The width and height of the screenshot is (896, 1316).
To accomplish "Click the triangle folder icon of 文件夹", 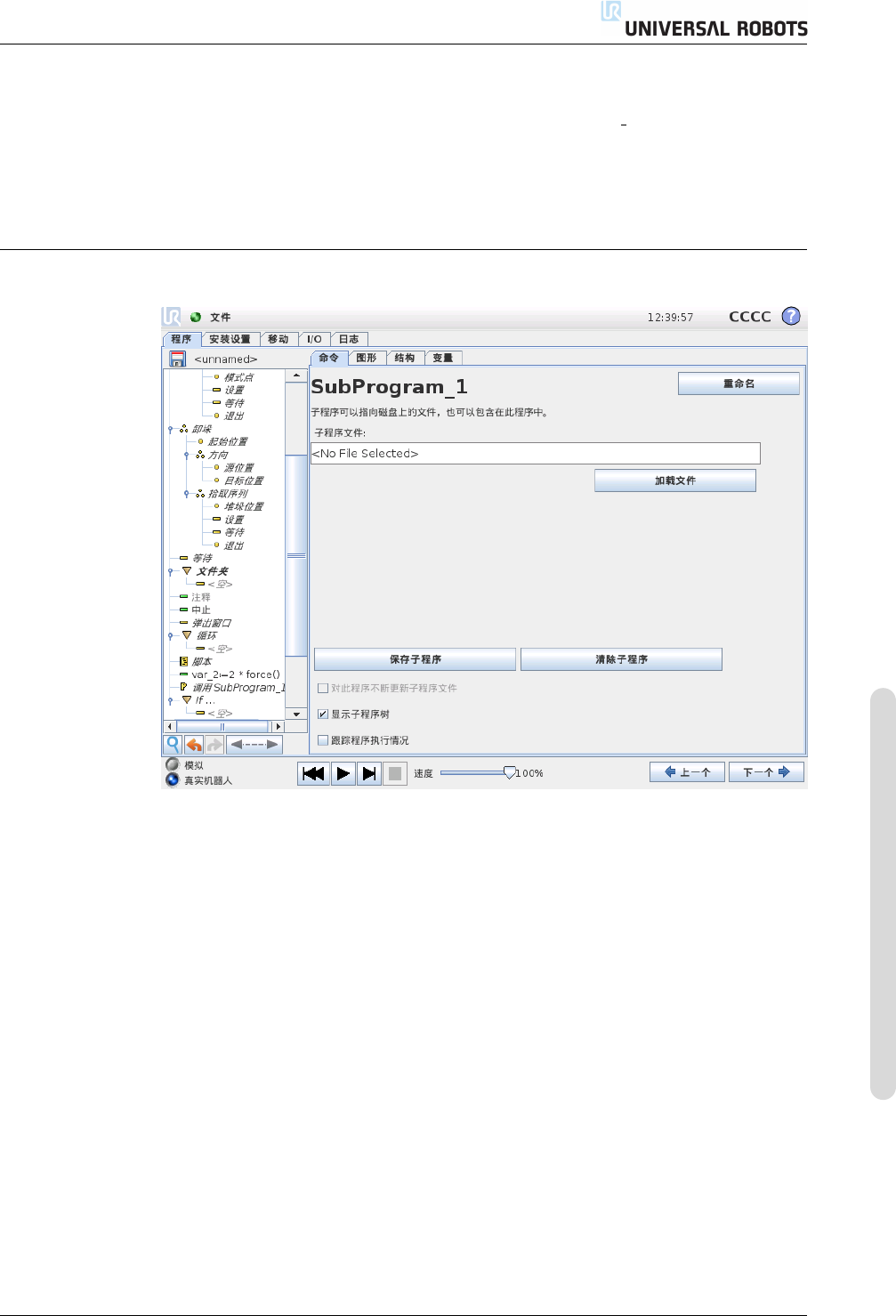I will (x=187, y=570).
